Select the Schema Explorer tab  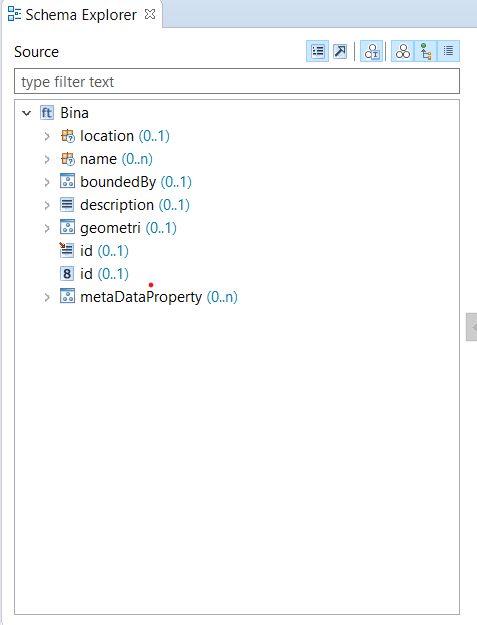click(x=81, y=15)
